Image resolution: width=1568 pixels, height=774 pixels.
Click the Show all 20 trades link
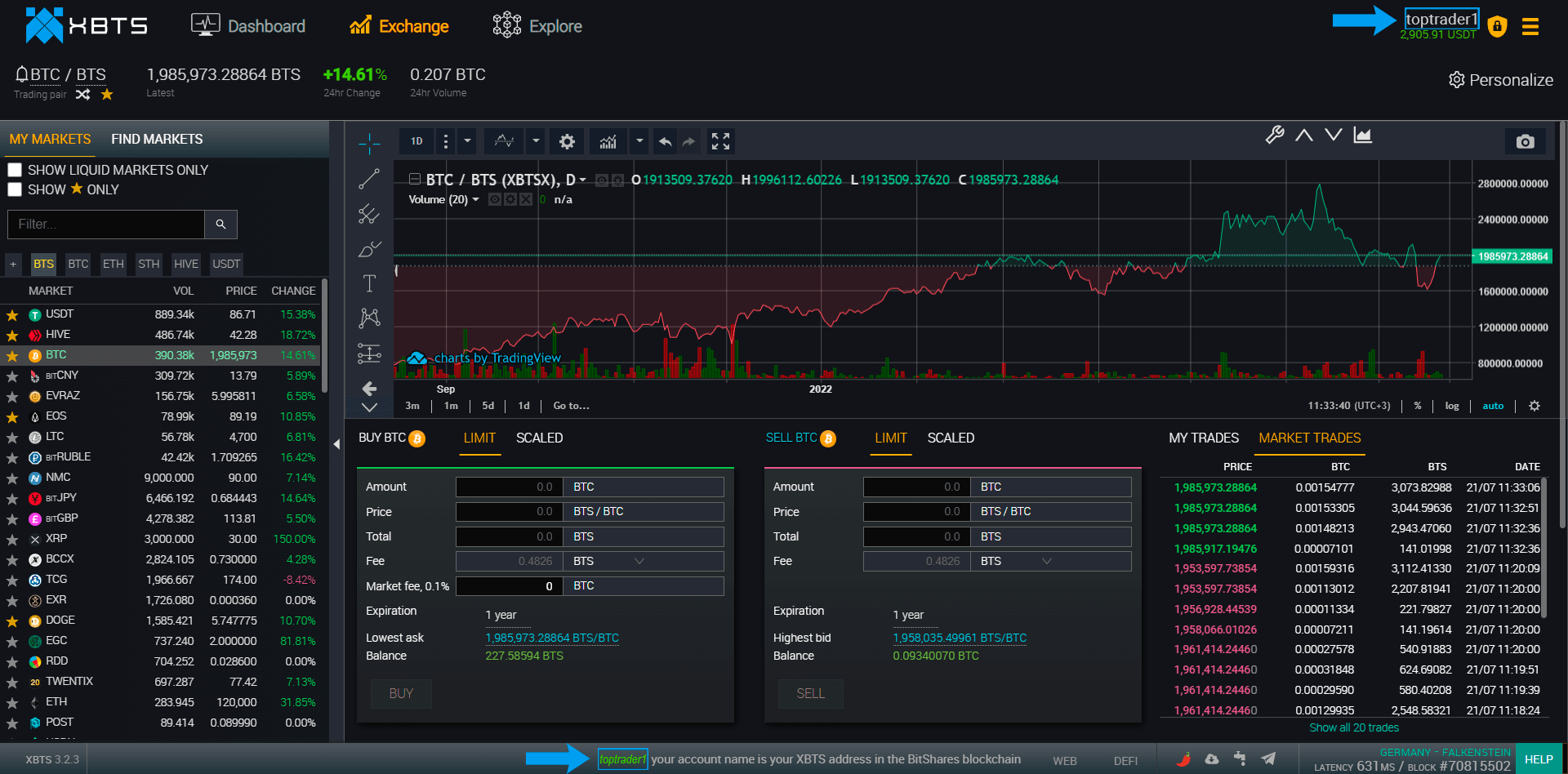pos(1354,727)
